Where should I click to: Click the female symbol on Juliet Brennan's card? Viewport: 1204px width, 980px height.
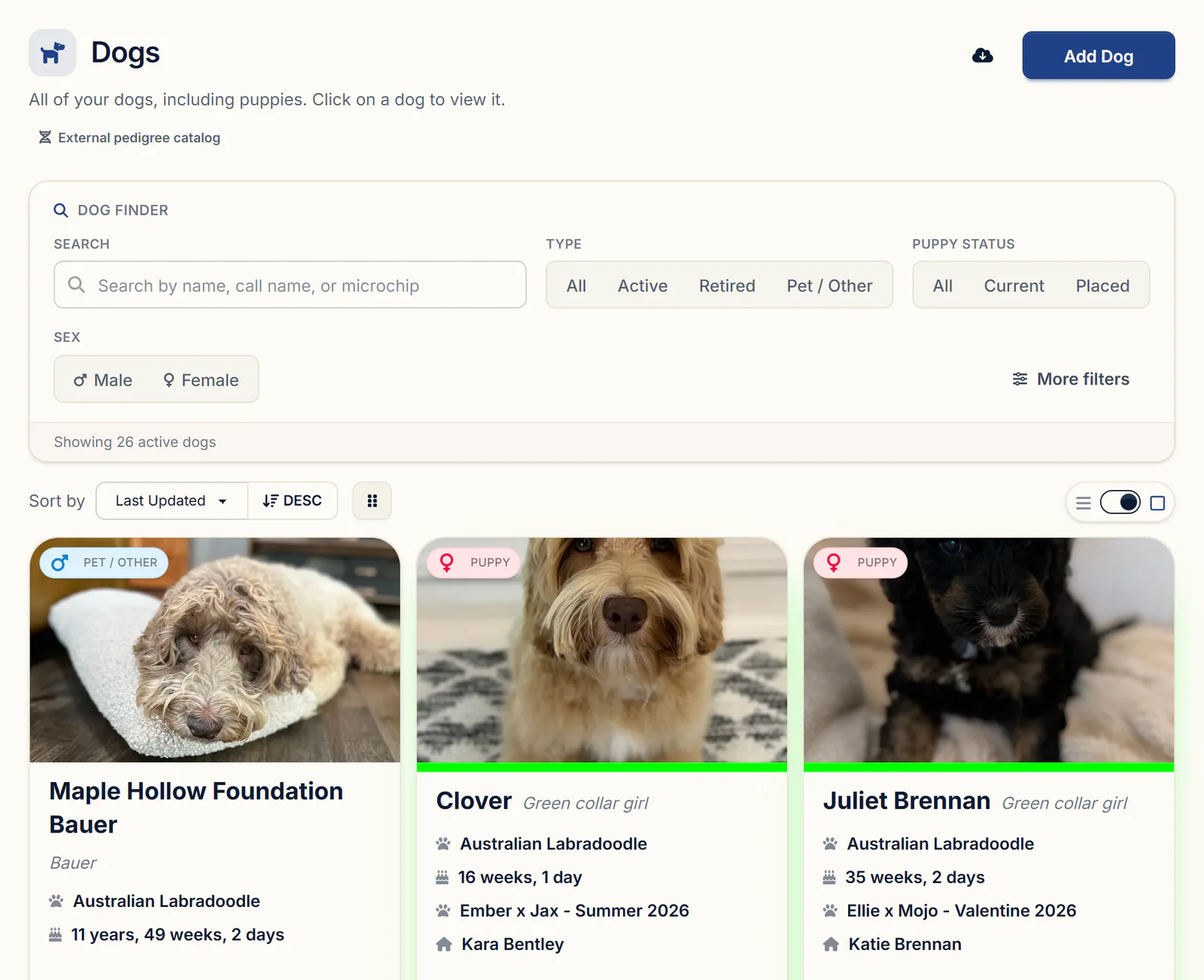(x=833, y=562)
